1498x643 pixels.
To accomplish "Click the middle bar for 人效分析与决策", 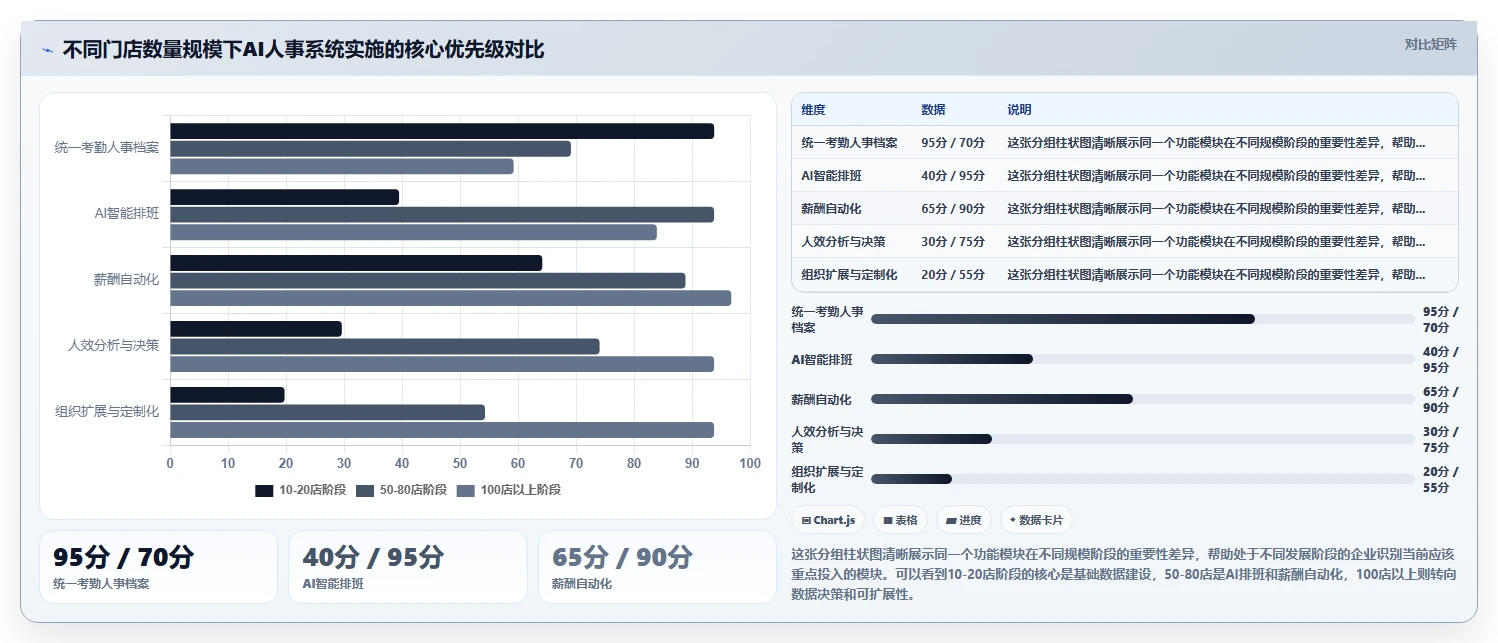I will pos(385,346).
